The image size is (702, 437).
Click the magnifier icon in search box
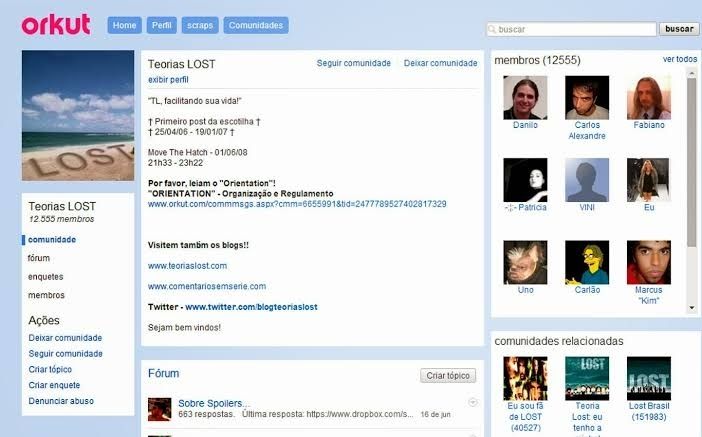(x=492, y=29)
